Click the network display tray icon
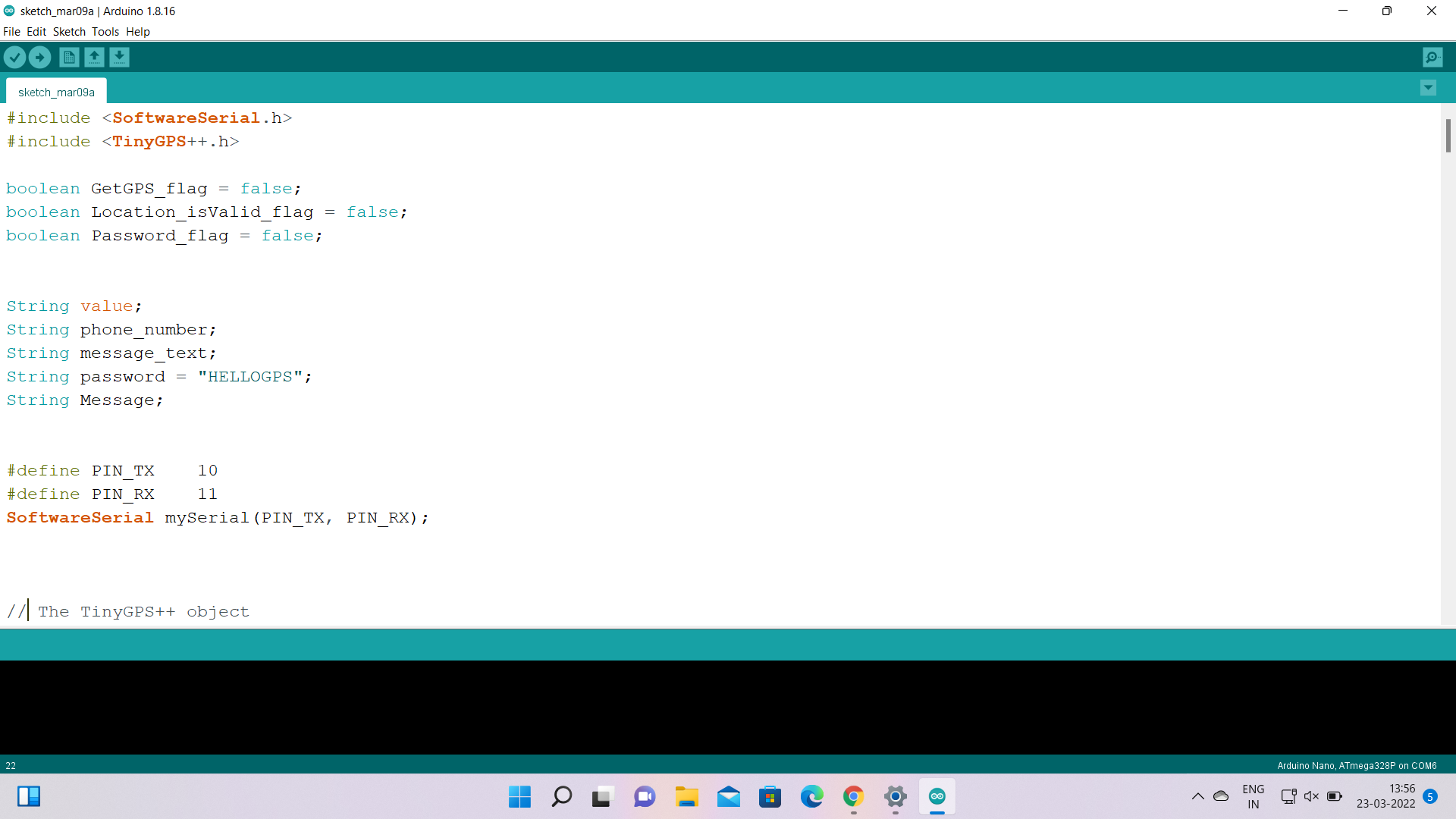This screenshot has width=1456, height=819. pos(1288,796)
